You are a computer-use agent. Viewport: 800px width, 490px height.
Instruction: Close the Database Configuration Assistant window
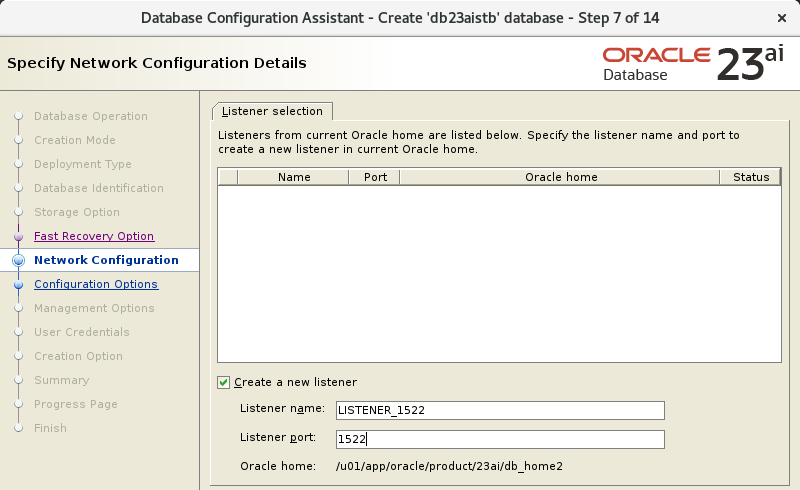pyautogui.click(x=781, y=18)
